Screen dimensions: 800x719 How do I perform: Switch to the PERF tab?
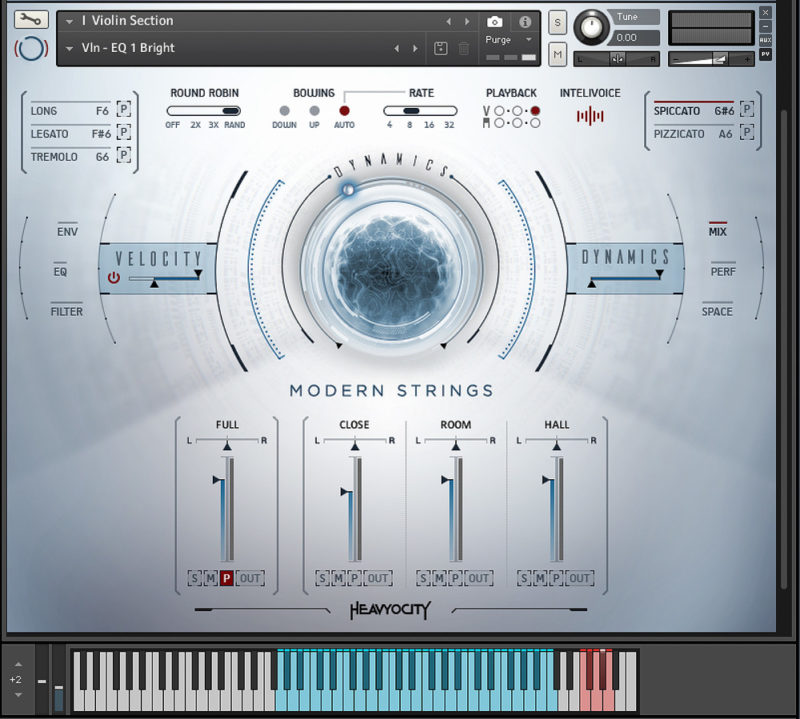click(x=723, y=271)
